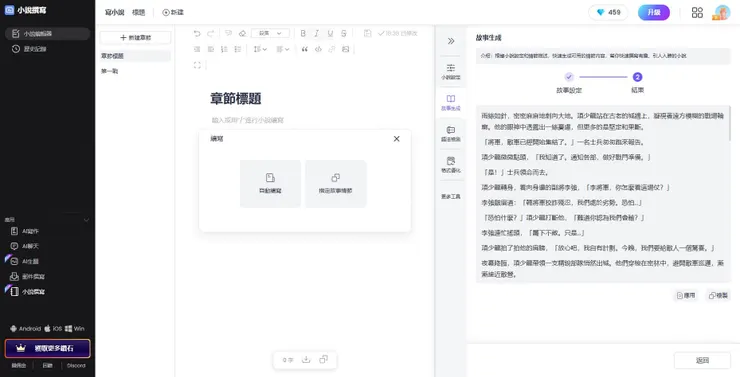
Task: Open the apps grid icon
Action: [697, 12]
